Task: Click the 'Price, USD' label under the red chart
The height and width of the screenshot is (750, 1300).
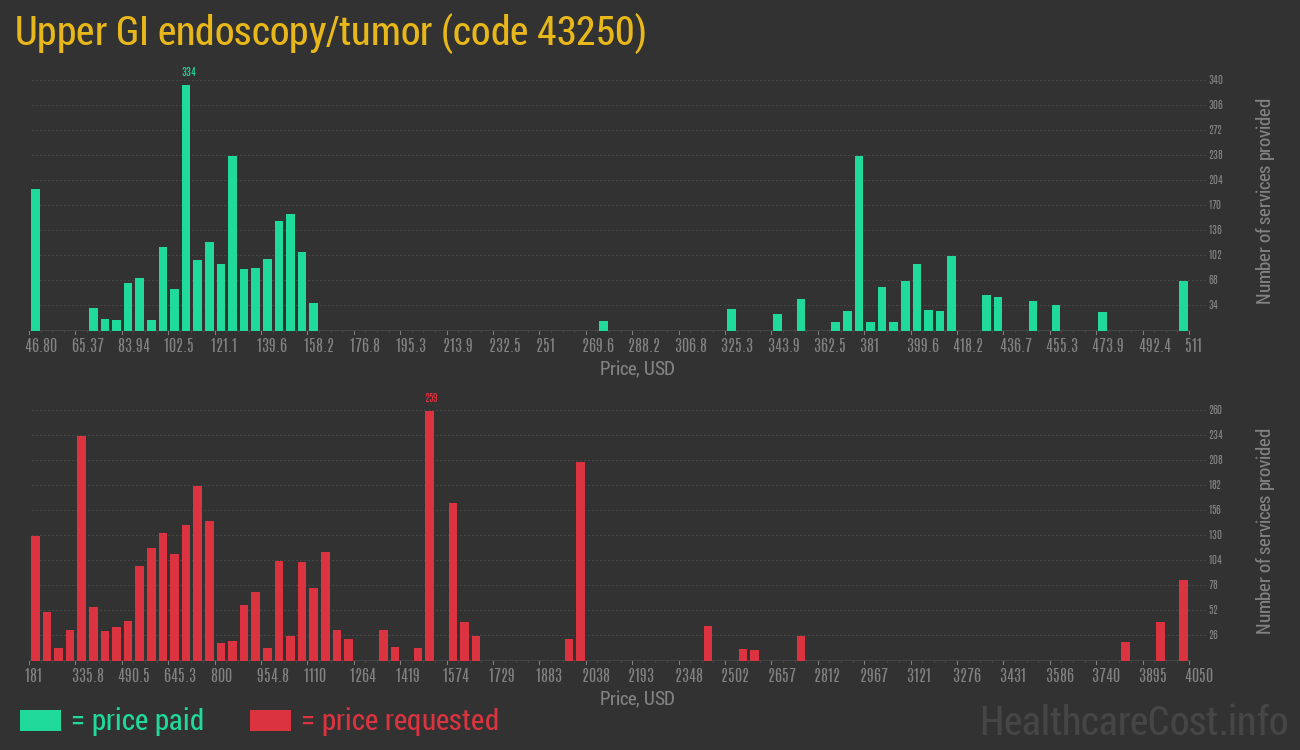Action: point(637,698)
